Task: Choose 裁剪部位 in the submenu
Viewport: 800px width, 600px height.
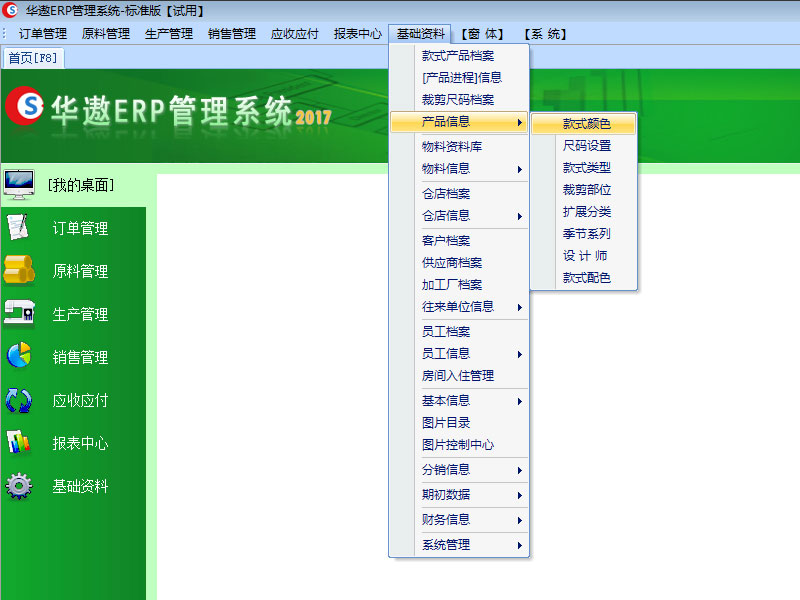Action: 584,190
